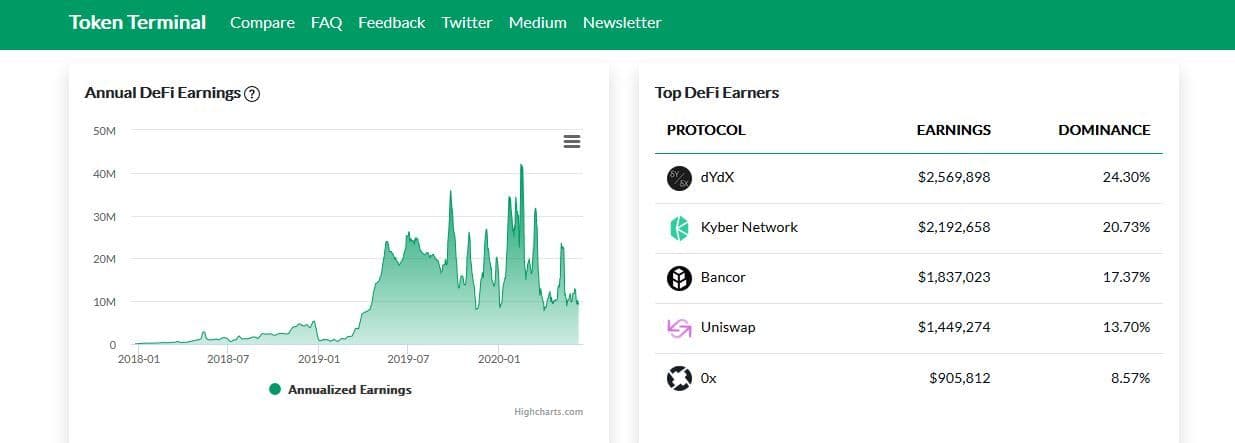Toggle the Annualized Earnings legend series

point(349,390)
